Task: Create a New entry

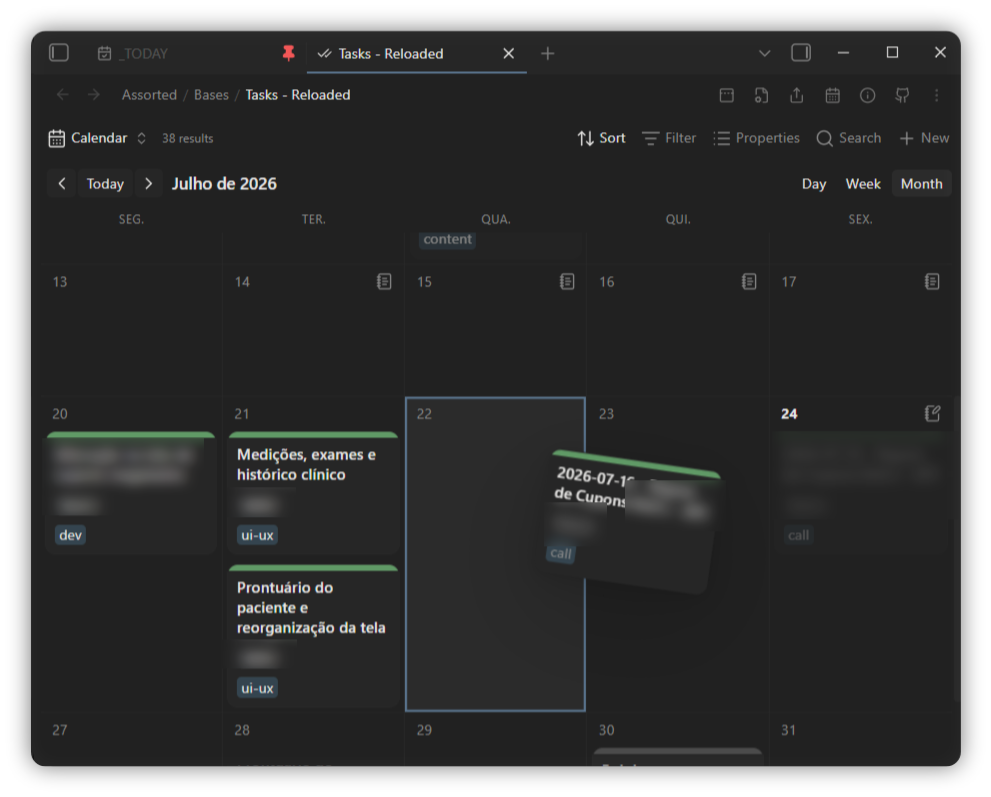Action: 924,138
